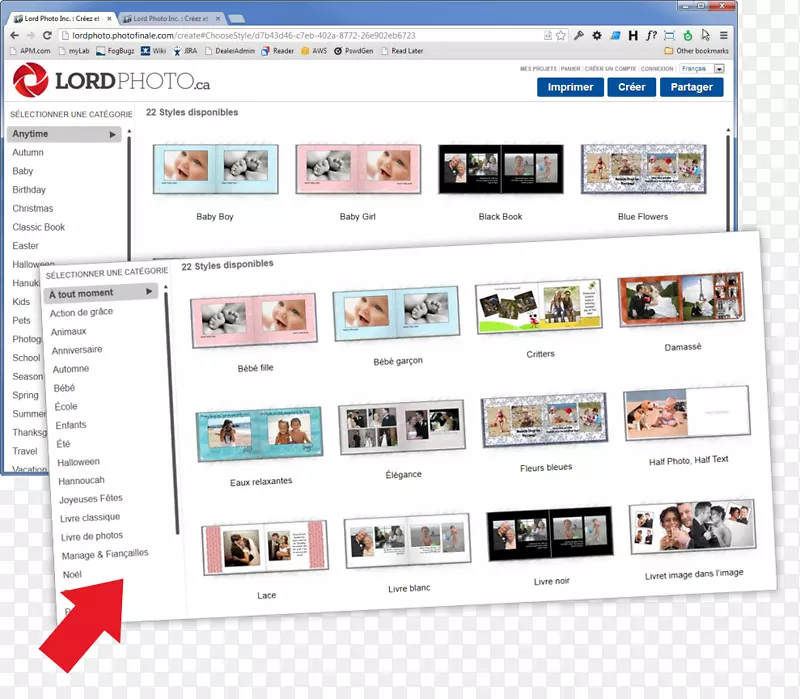Image resolution: width=800 pixels, height=699 pixels.
Task: Click the CONNEXION link
Action: coord(657,68)
